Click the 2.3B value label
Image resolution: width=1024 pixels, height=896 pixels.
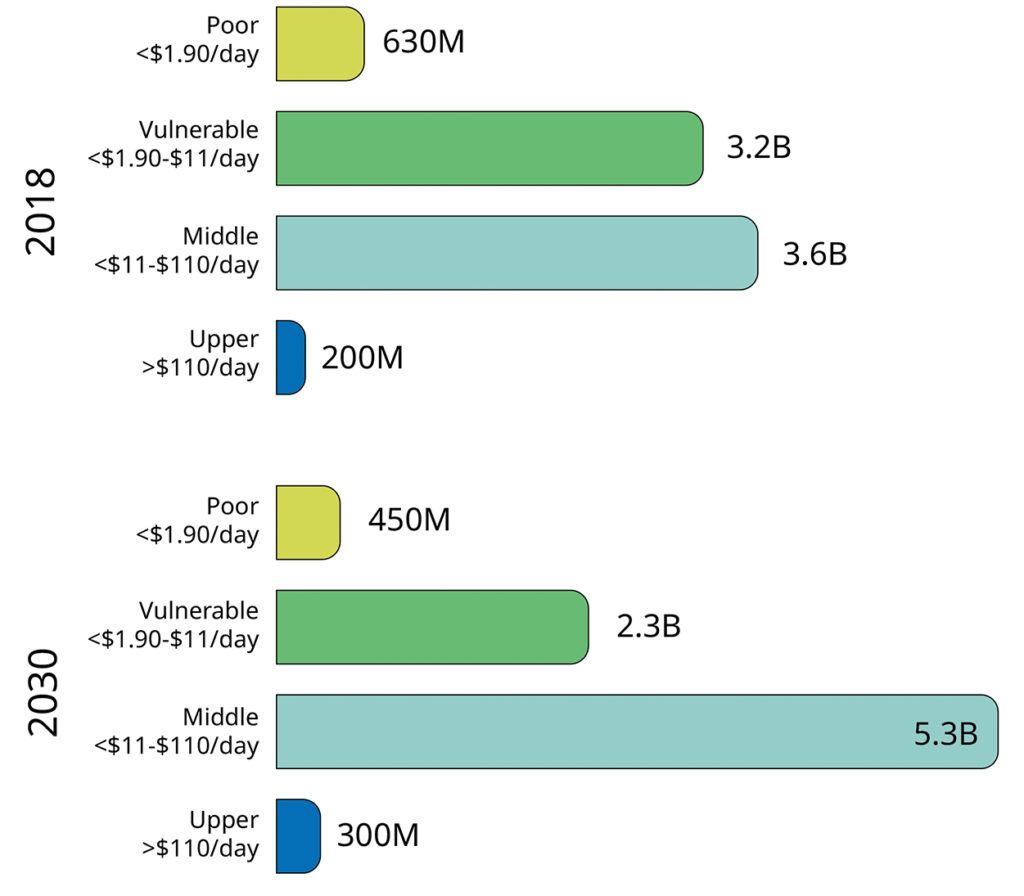point(648,626)
